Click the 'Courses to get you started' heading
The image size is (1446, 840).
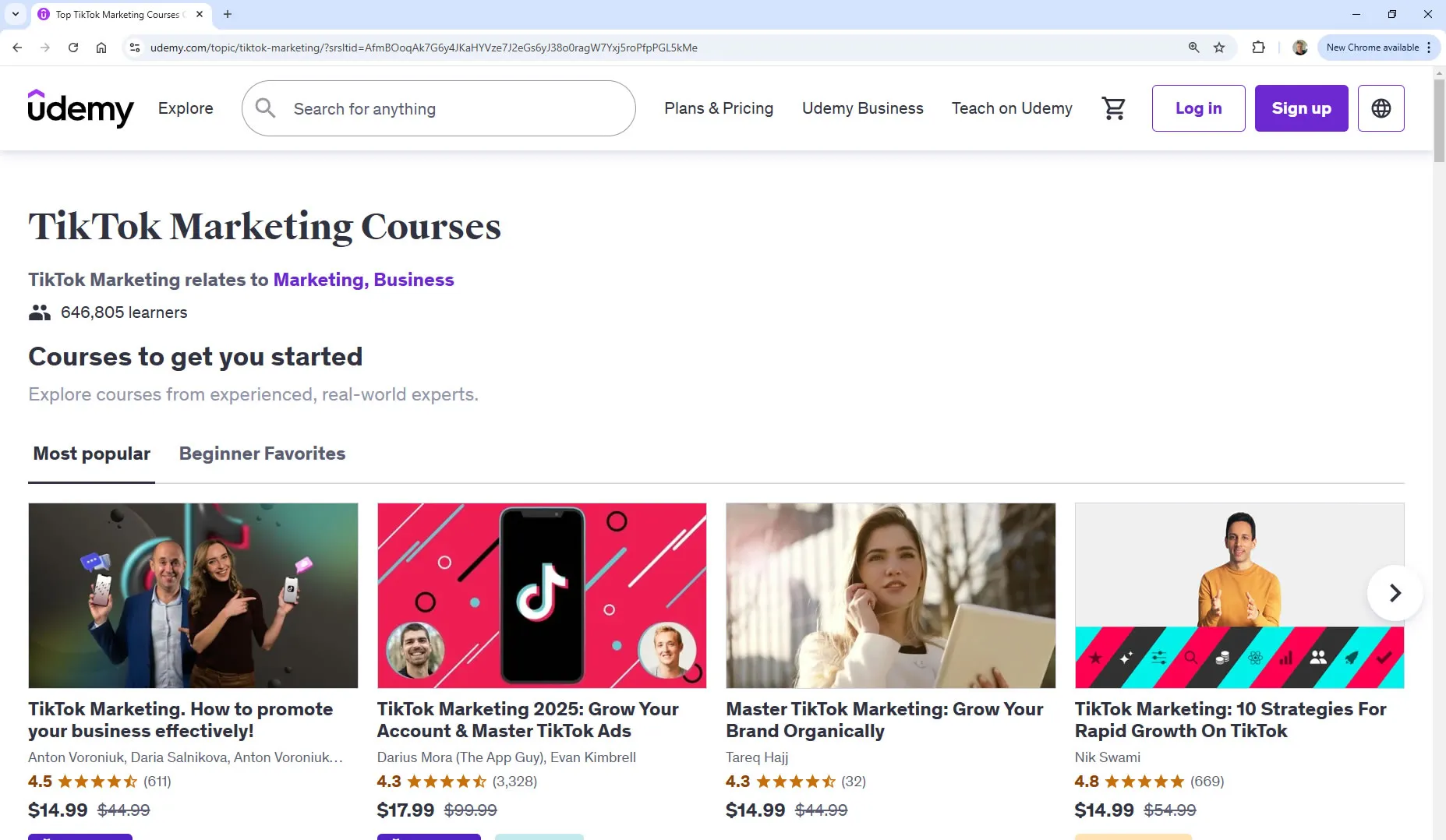tap(196, 357)
